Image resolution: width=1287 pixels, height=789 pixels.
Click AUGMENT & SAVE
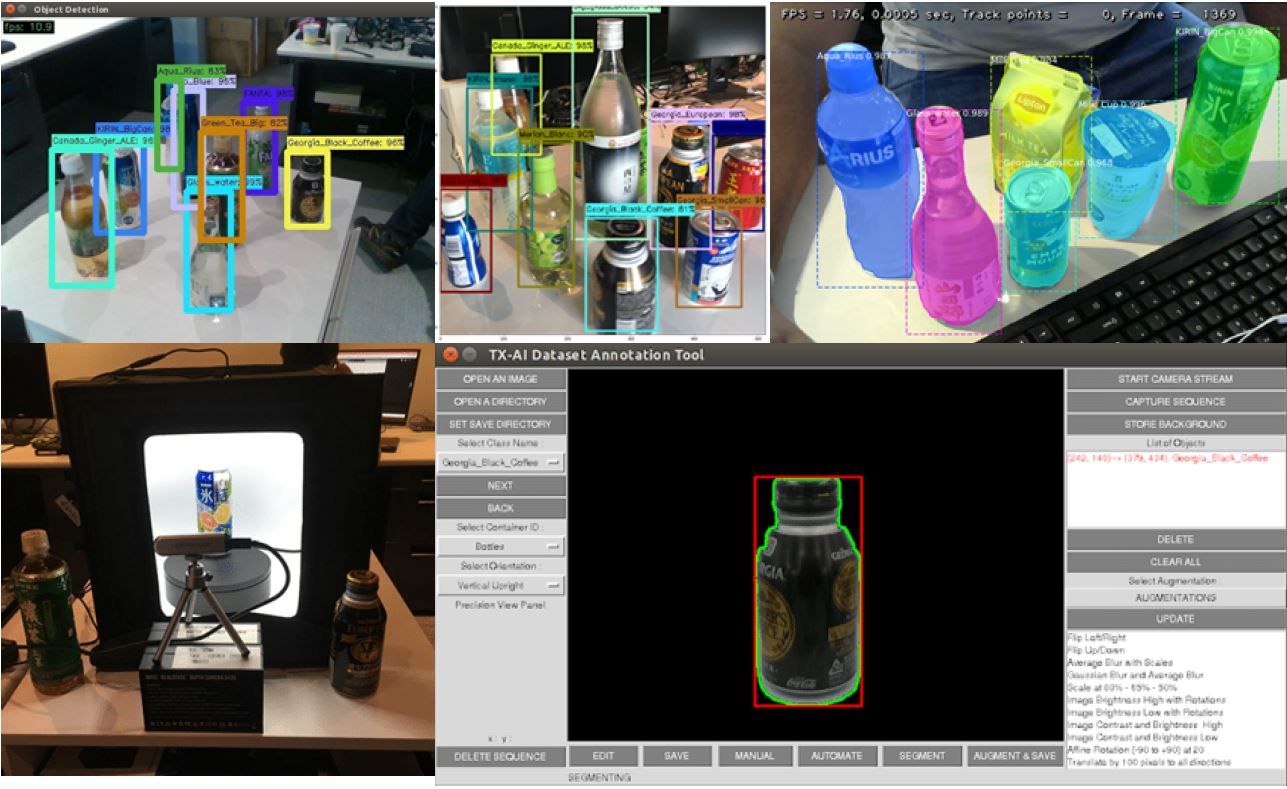pos(1015,756)
